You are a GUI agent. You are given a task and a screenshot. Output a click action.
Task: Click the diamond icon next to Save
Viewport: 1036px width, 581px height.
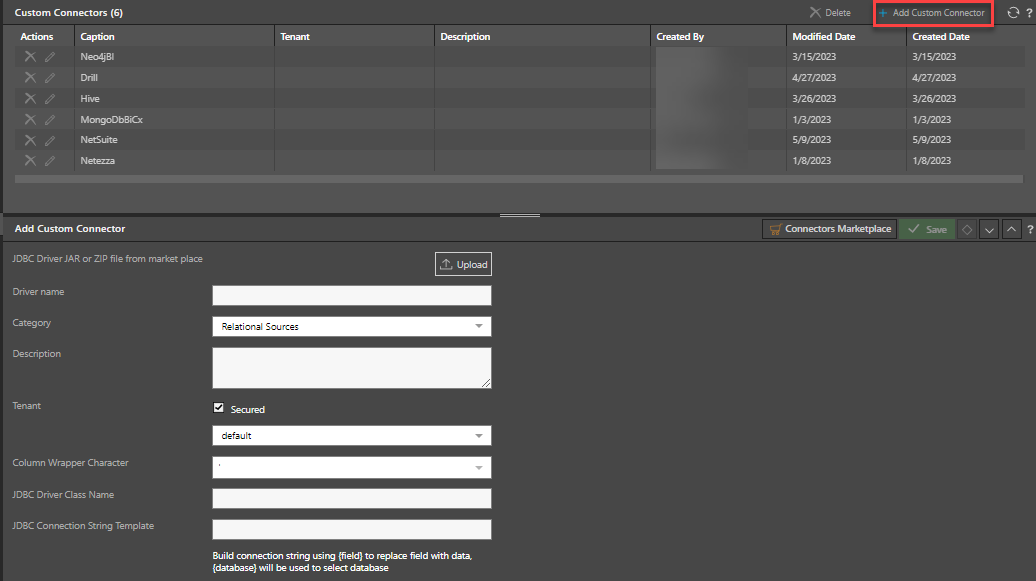(967, 229)
